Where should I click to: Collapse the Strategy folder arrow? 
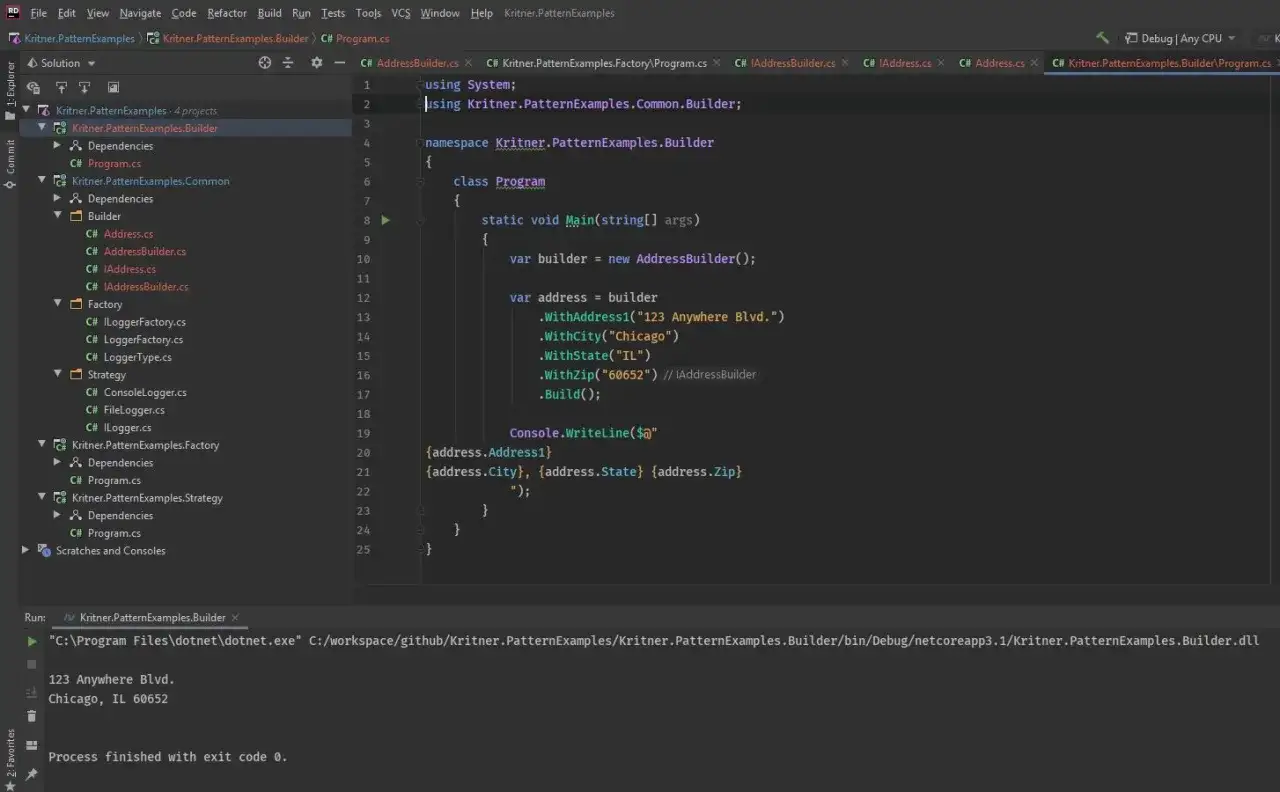[x=58, y=375]
